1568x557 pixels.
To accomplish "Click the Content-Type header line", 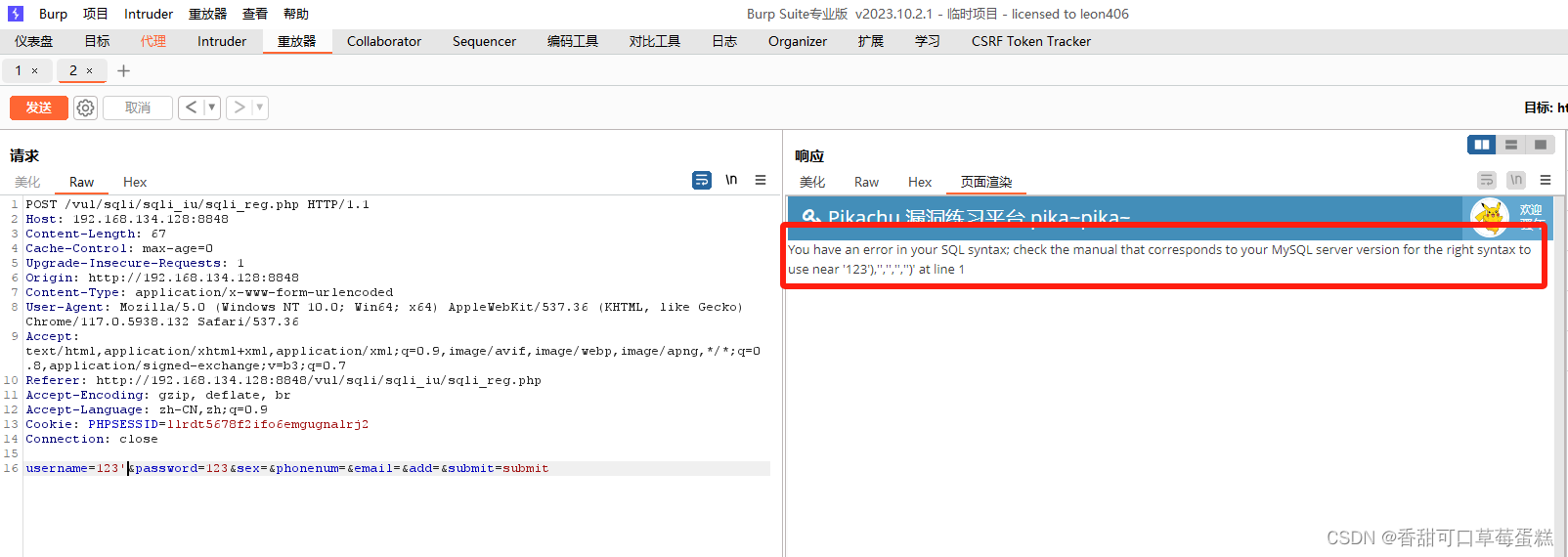I will tap(209, 292).
